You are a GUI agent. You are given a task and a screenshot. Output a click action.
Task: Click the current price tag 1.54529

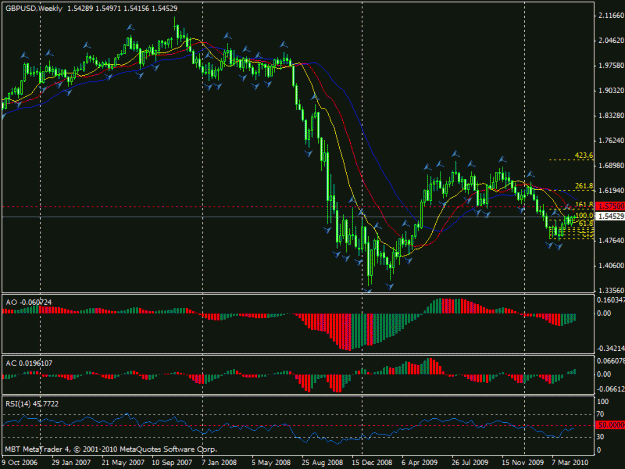(x=610, y=216)
